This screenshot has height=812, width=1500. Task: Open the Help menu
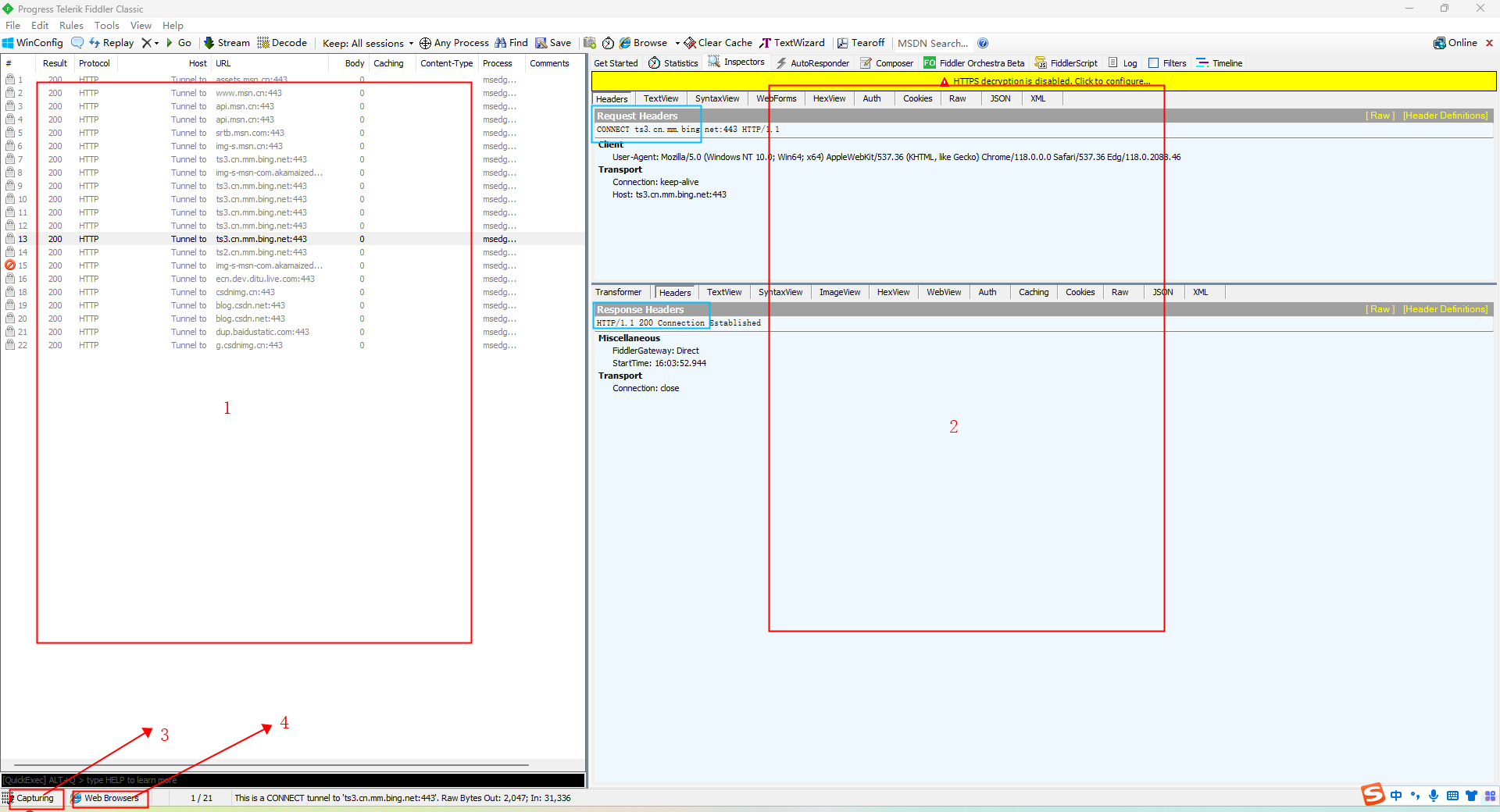tap(173, 25)
